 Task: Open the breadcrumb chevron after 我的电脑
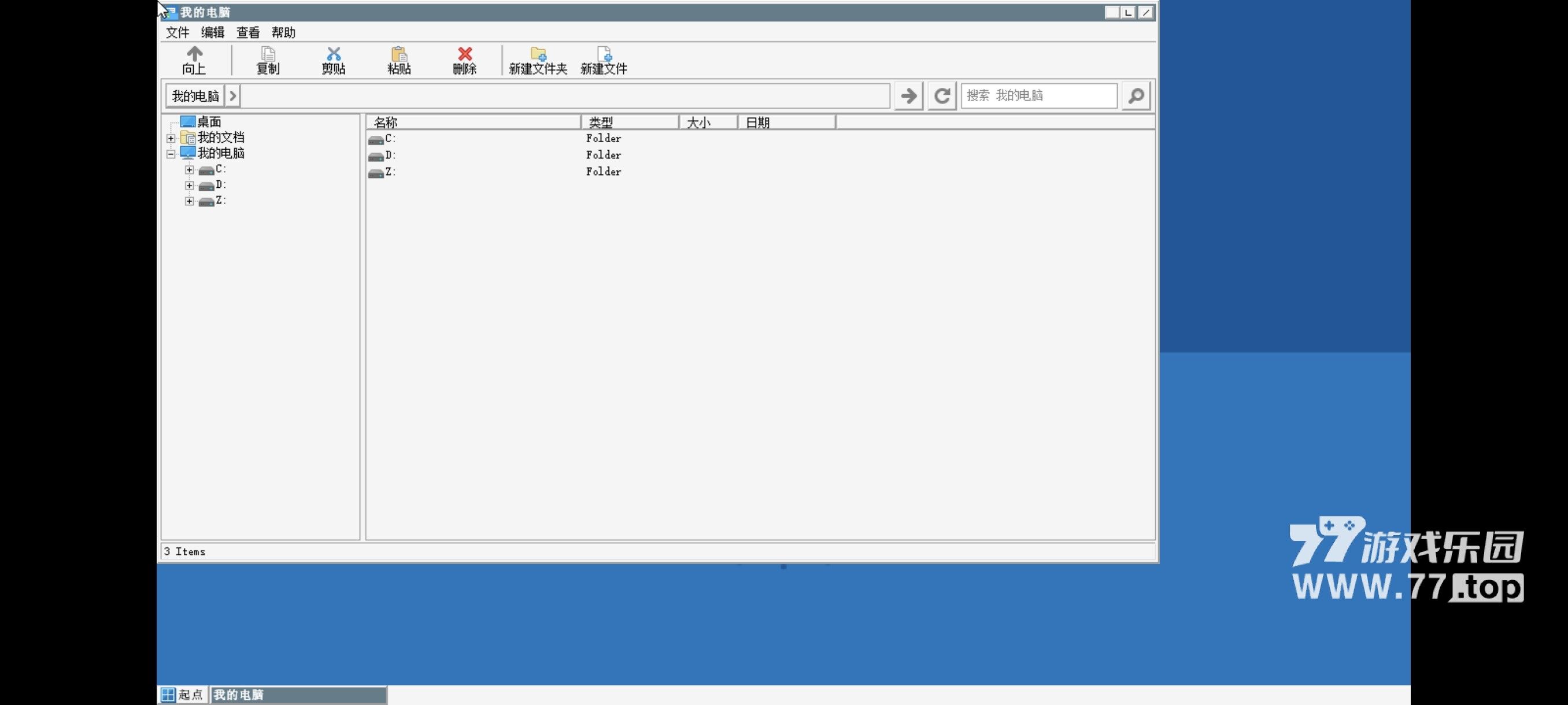(232, 95)
